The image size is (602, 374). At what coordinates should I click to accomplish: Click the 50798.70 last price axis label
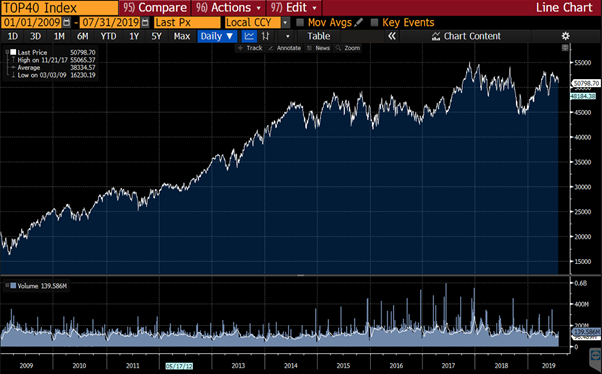pyautogui.click(x=586, y=83)
